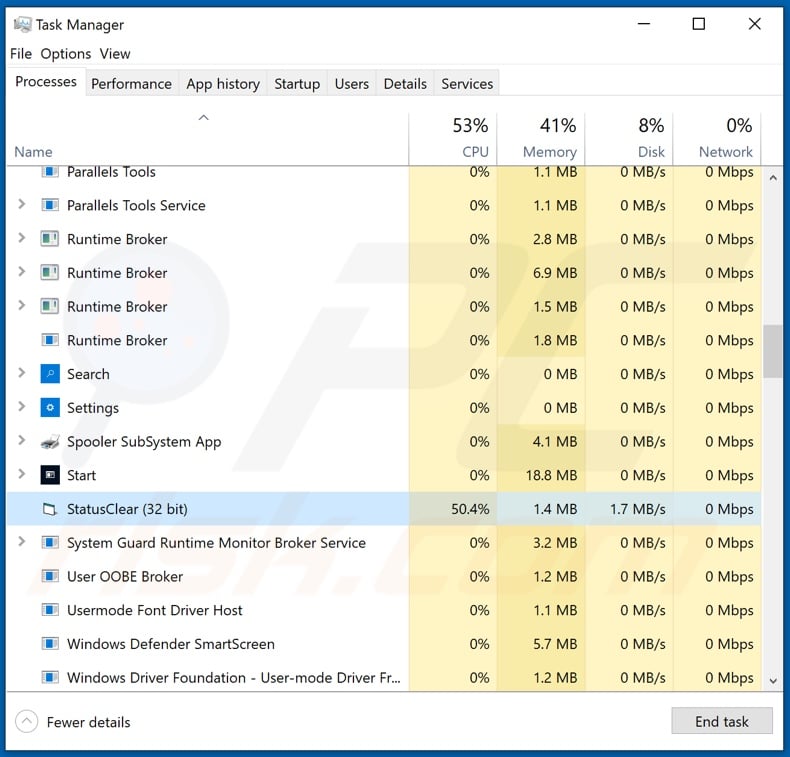Expand the Search process group
Viewport: 790px width, 757px height.
(22, 373)
